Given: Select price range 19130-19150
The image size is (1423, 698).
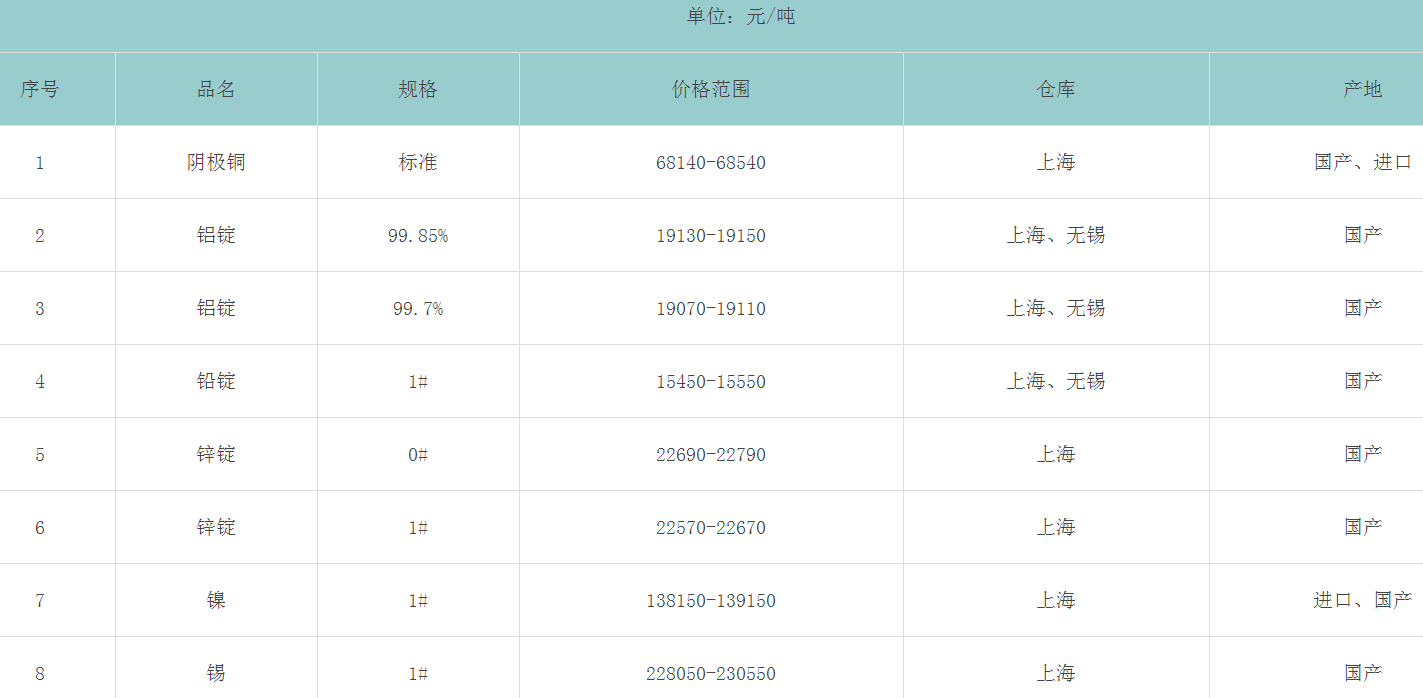Looking at the screenshot, I should click(x=711, y=236).
